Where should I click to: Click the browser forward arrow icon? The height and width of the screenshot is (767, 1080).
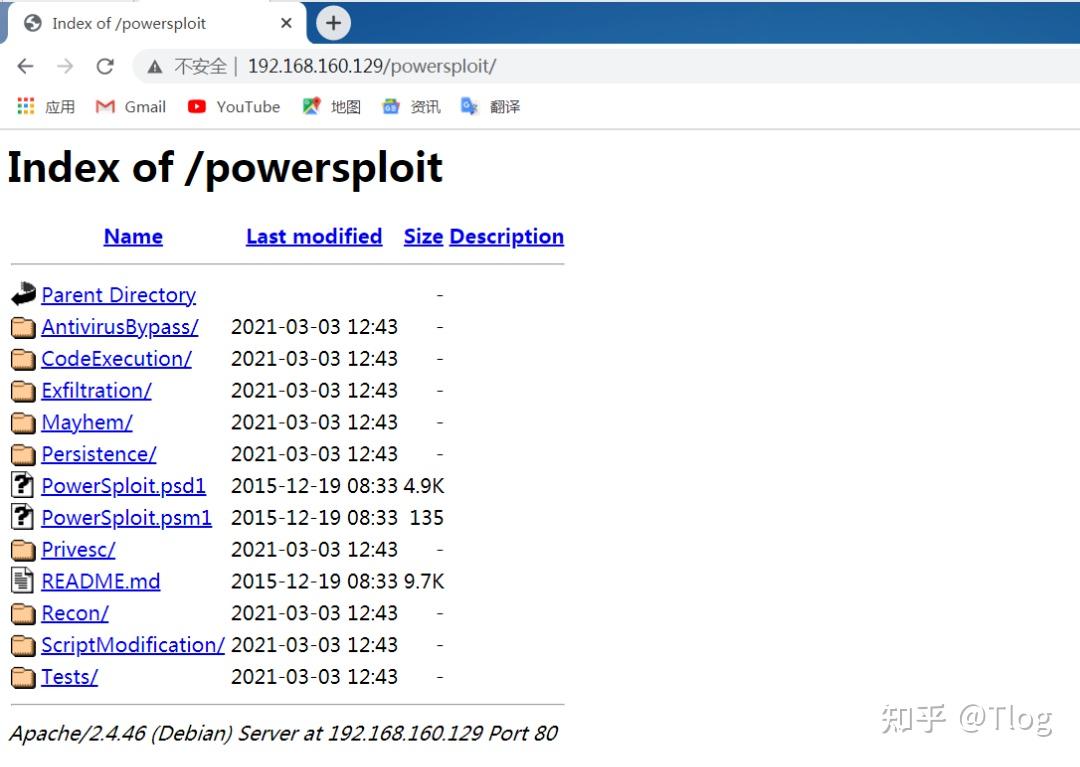[x=64, y=66]
